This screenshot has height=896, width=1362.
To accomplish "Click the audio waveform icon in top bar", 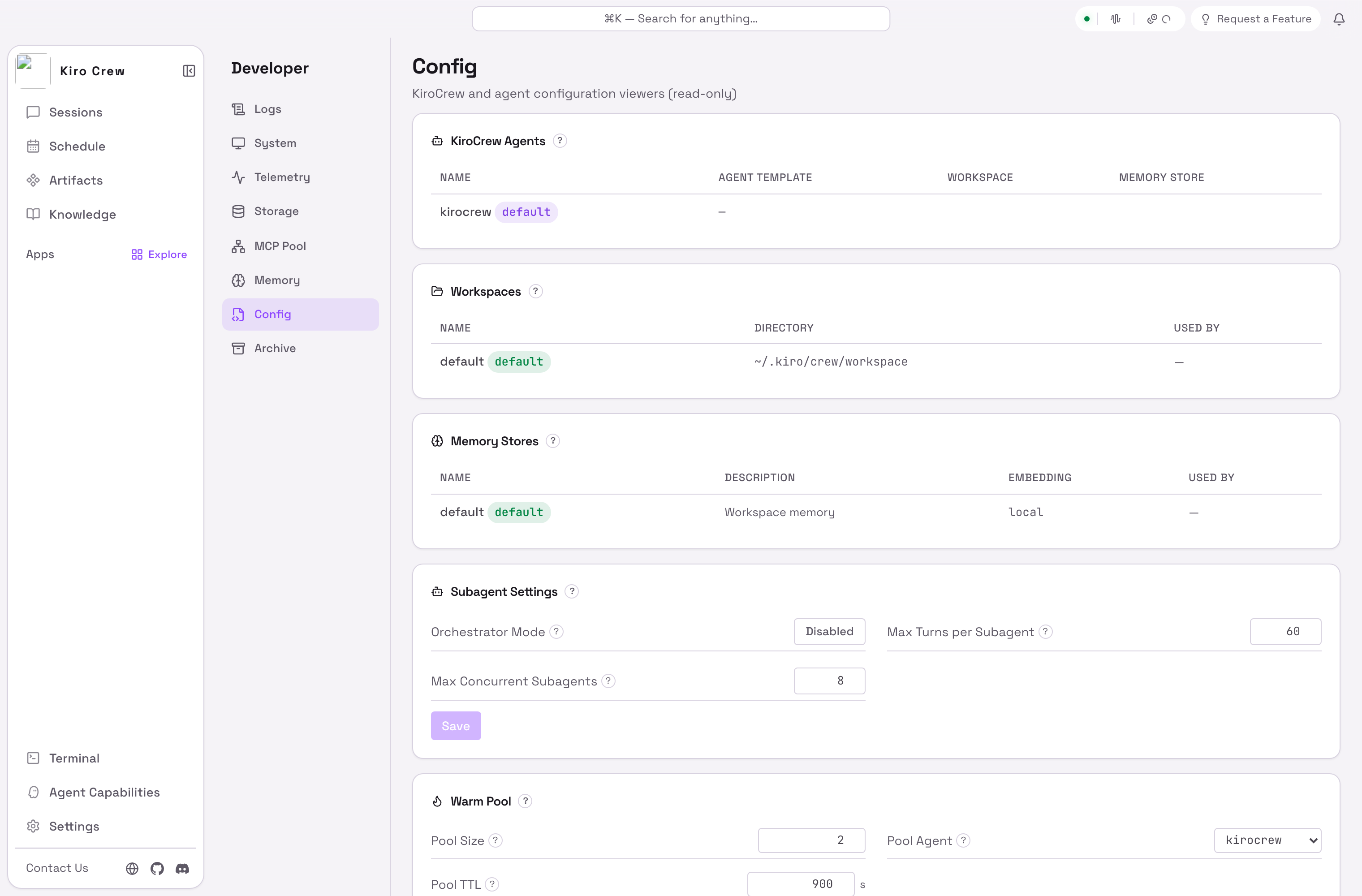I will [1115, 19].
